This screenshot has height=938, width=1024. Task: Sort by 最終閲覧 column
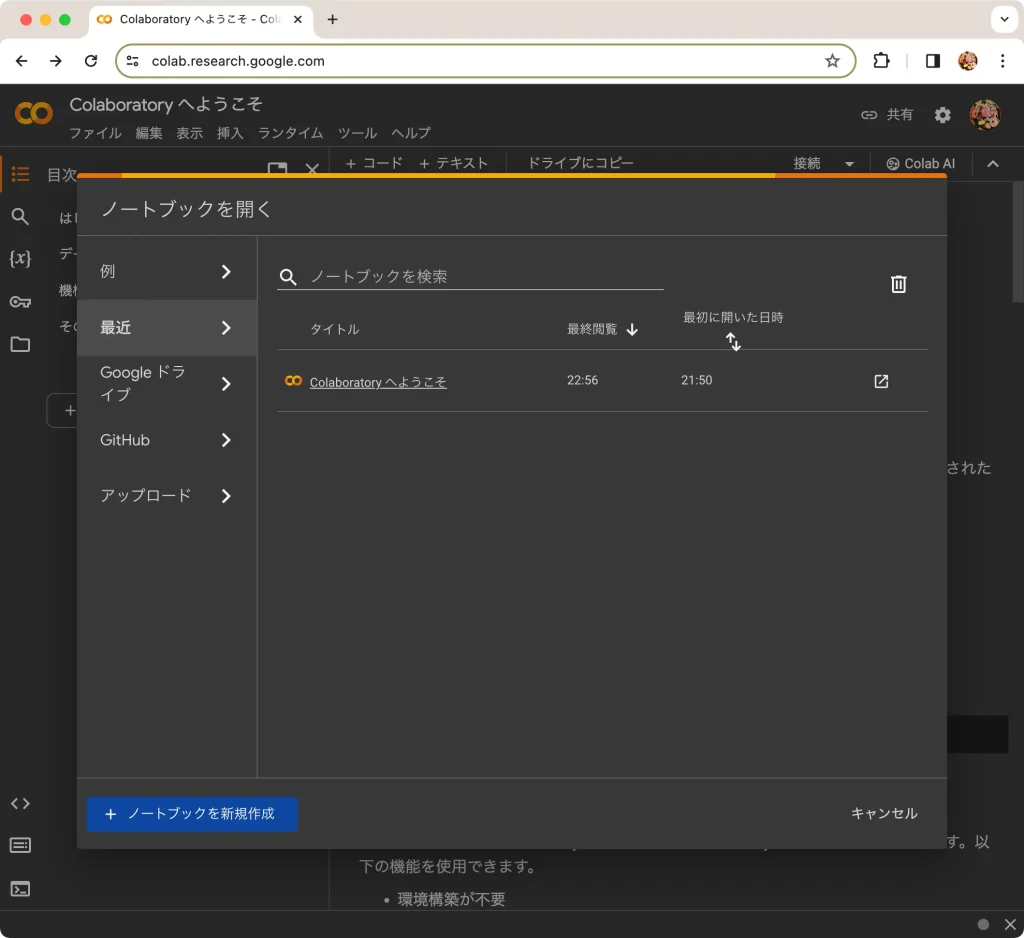tap(601, 329)
